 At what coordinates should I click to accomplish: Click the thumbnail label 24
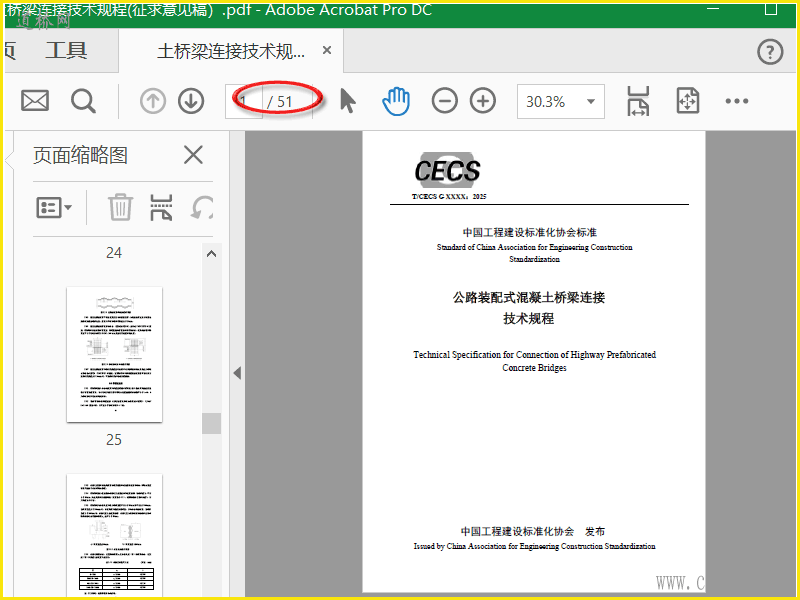pyautogui.click(x=114, y=253)
